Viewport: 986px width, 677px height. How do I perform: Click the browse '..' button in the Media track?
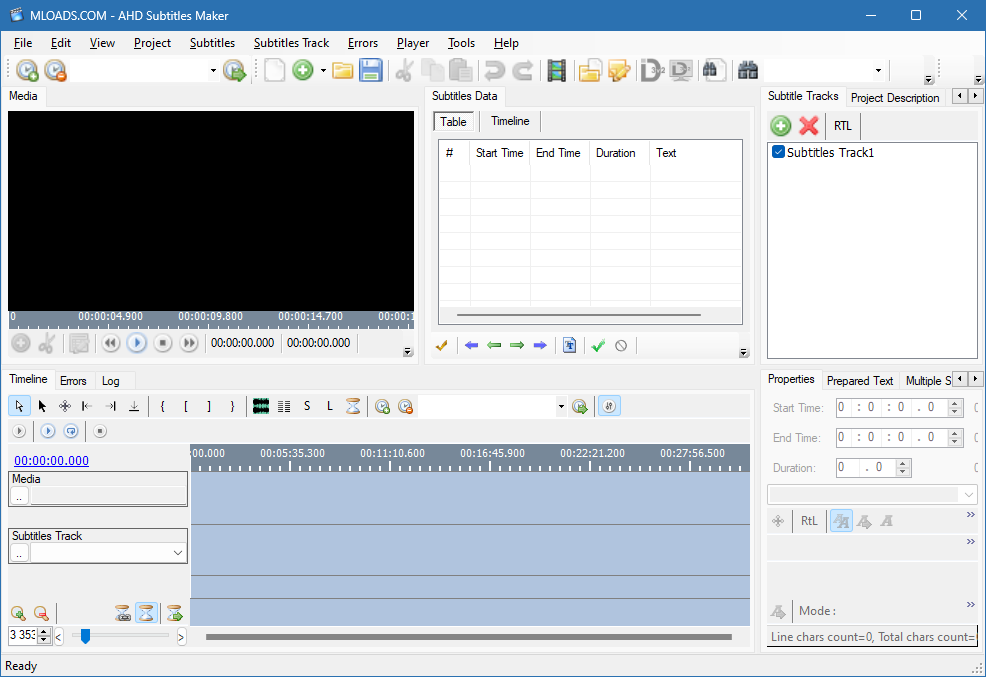point(19,496)
